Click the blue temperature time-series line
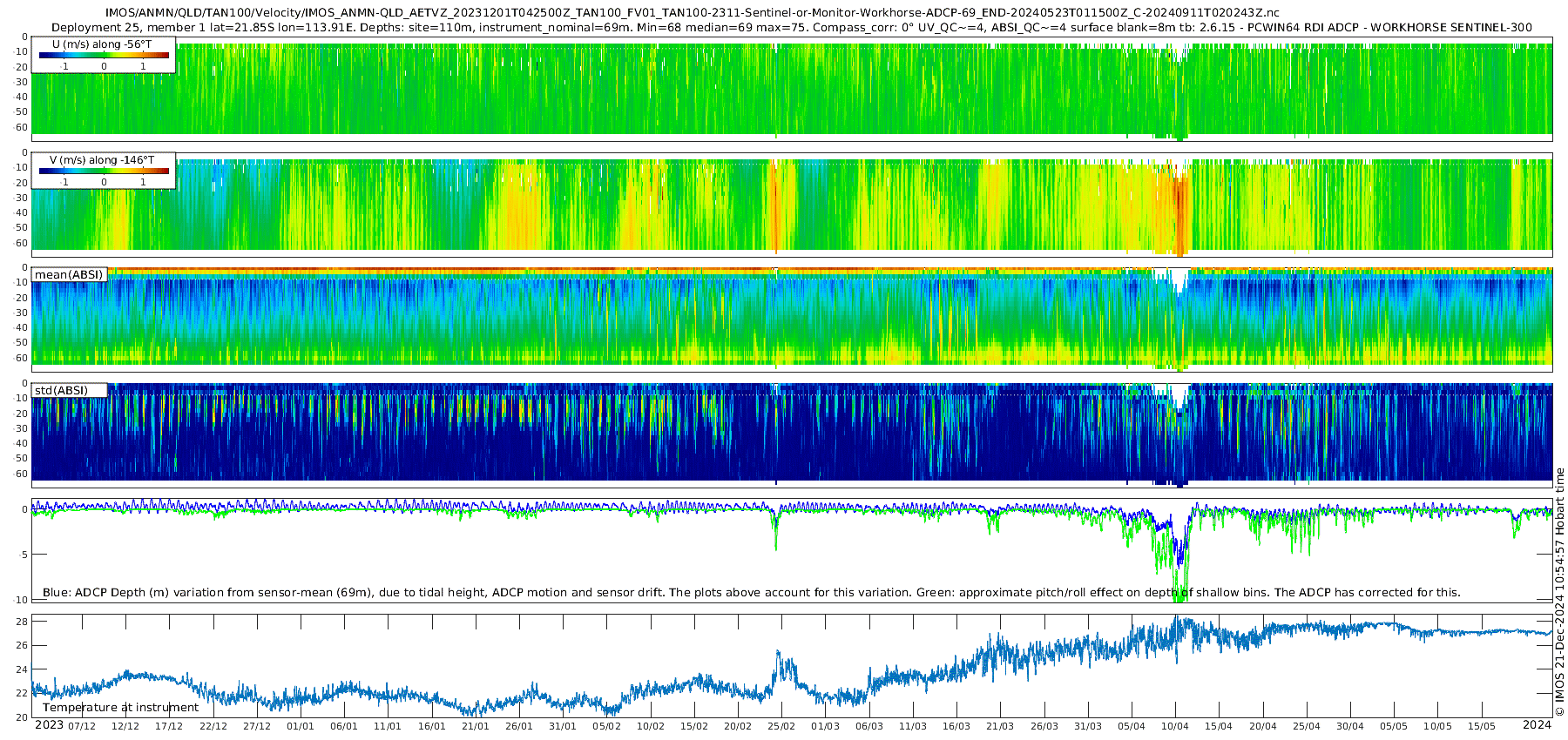The image size is (1568, 740). click(x=792, y=666)
